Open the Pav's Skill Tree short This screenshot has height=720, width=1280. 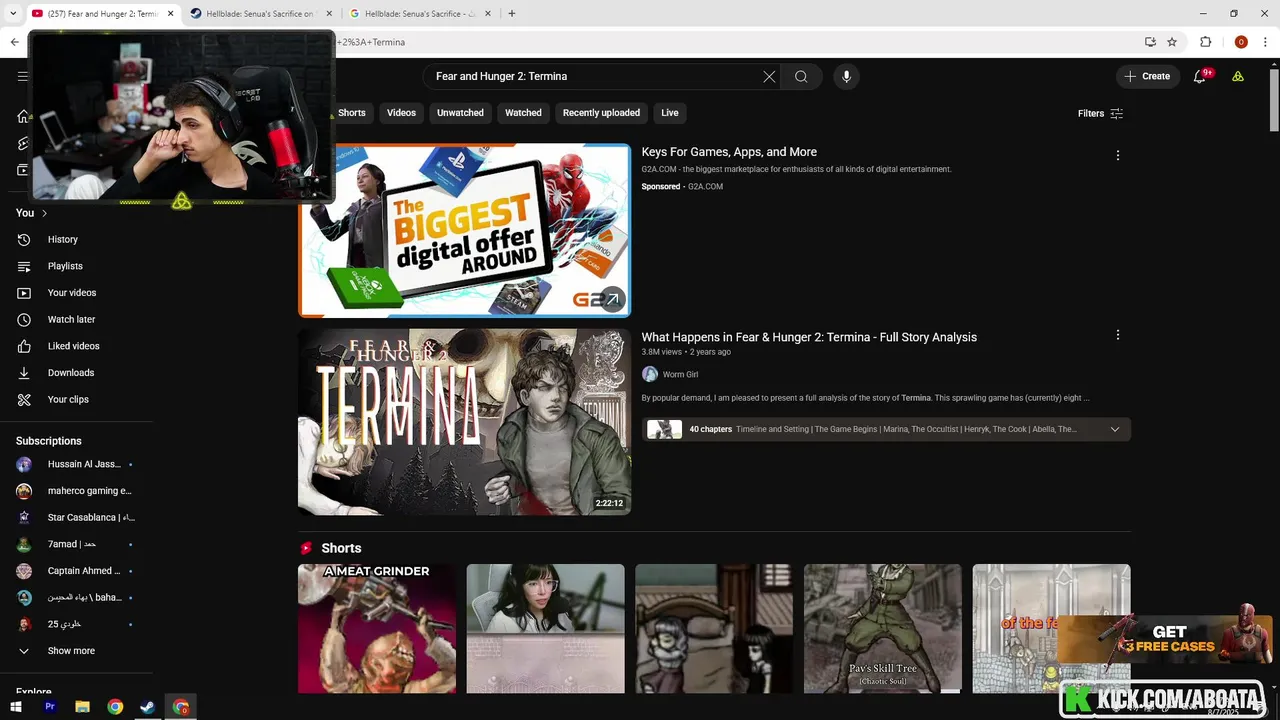click(883, 628)
